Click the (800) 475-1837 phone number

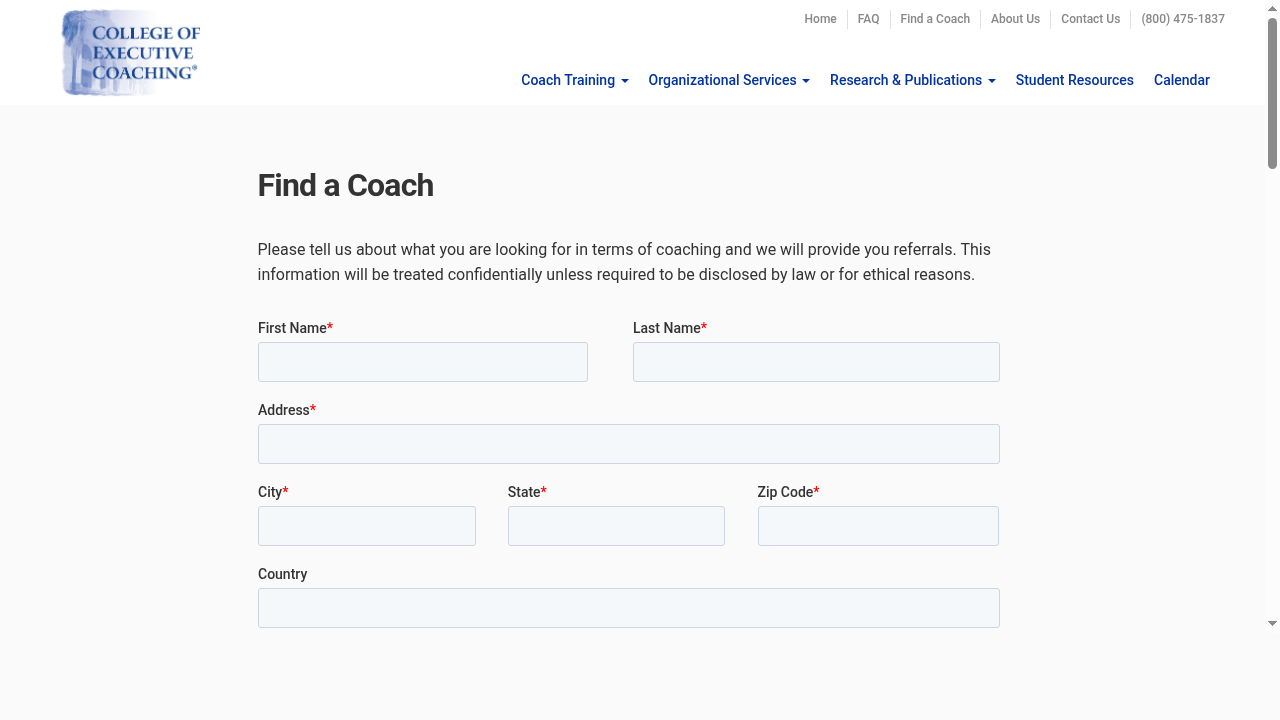click(x=1183, y=19)
